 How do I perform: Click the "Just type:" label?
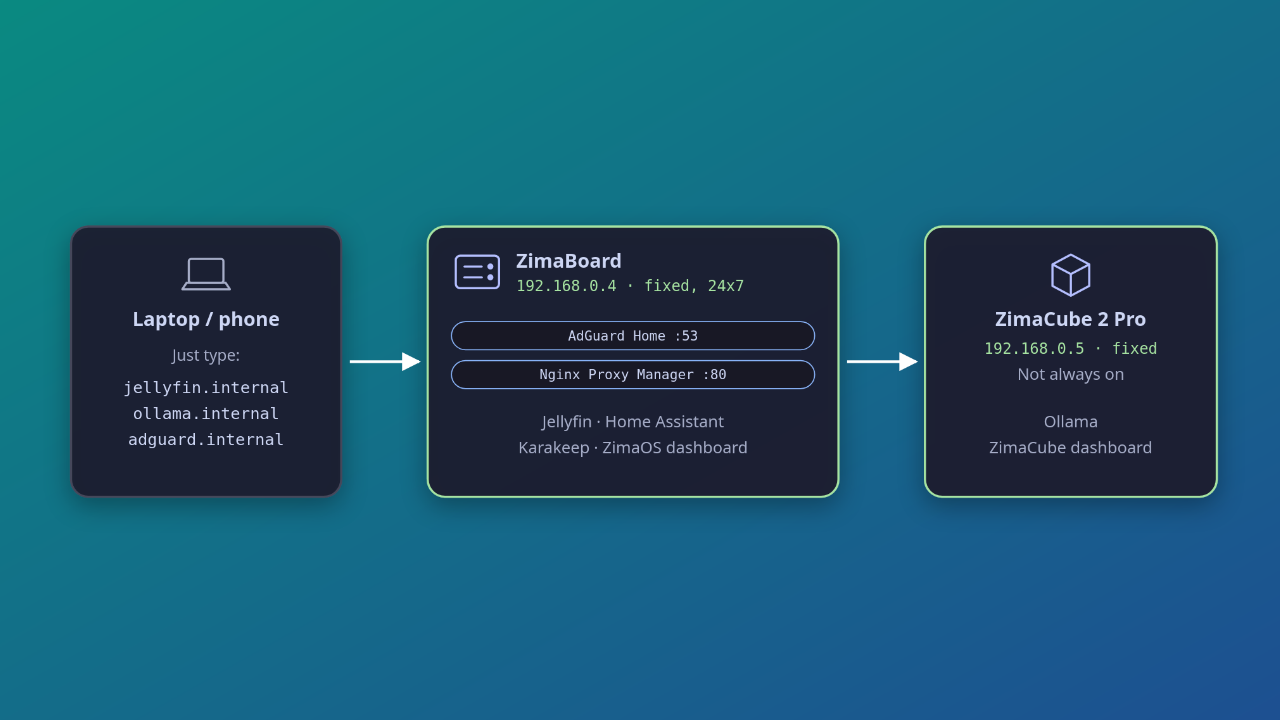click(206, 355)
